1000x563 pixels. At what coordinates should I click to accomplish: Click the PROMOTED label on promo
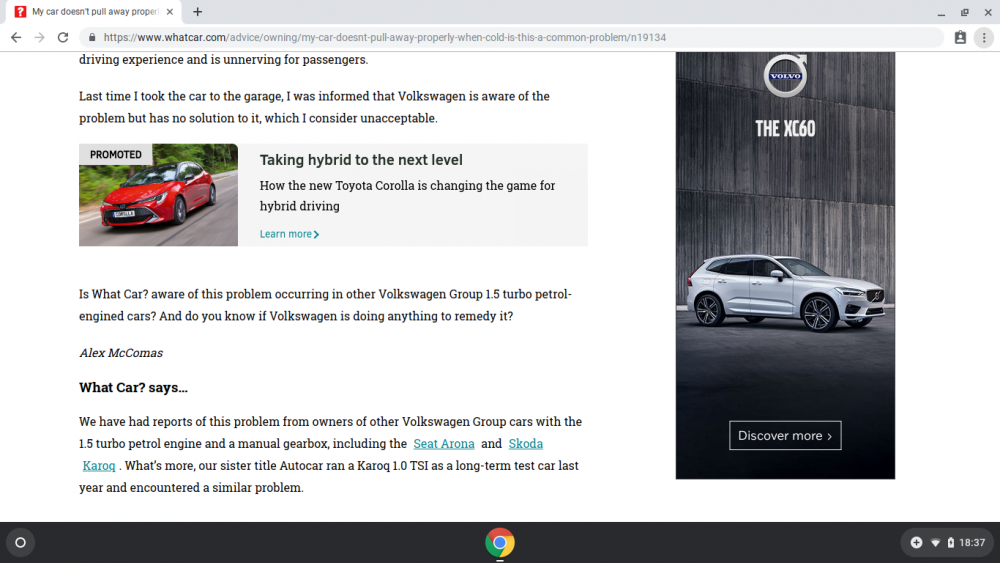coord(115,154)
